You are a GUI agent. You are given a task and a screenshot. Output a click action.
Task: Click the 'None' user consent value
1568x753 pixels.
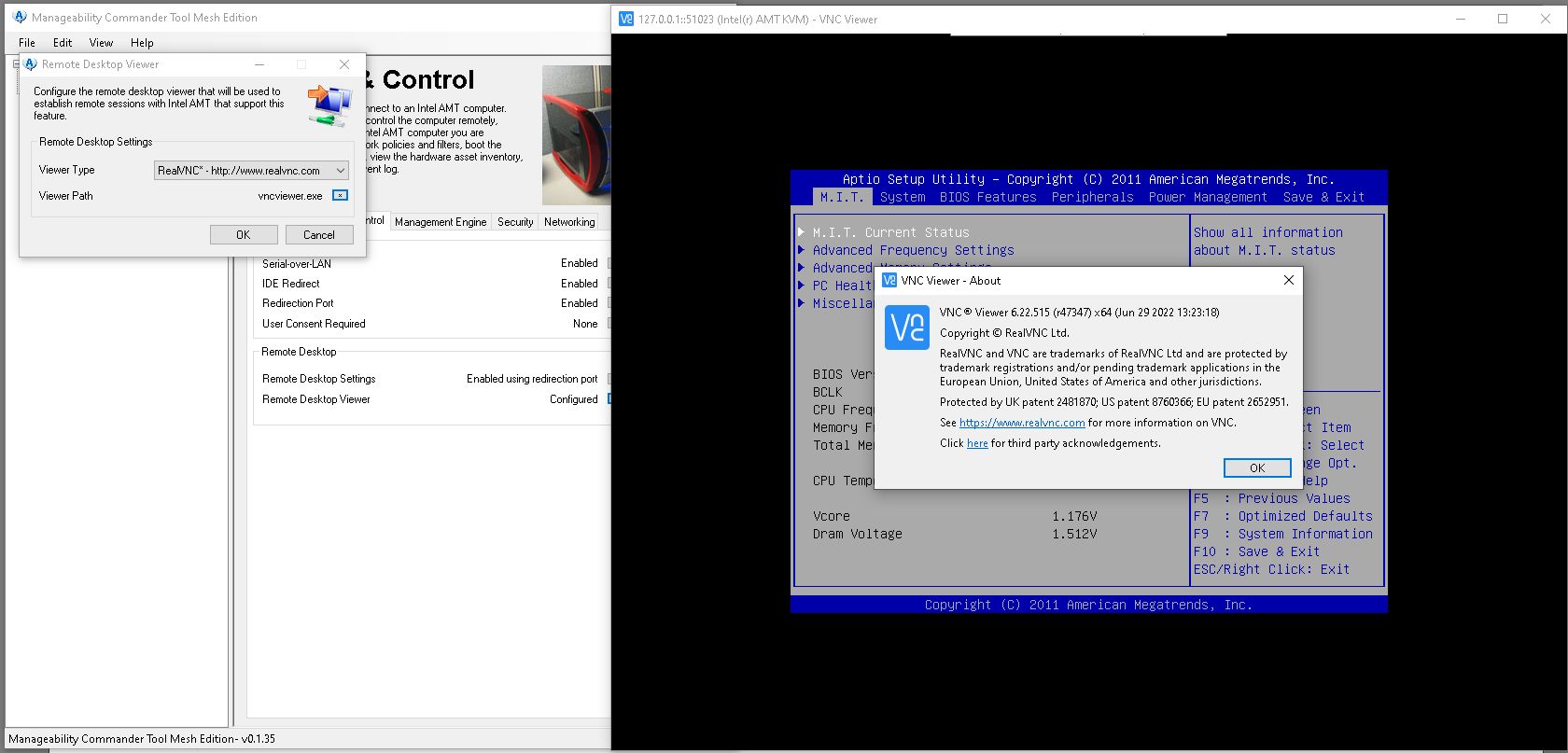pyautogui.click(x=585, y=324)
